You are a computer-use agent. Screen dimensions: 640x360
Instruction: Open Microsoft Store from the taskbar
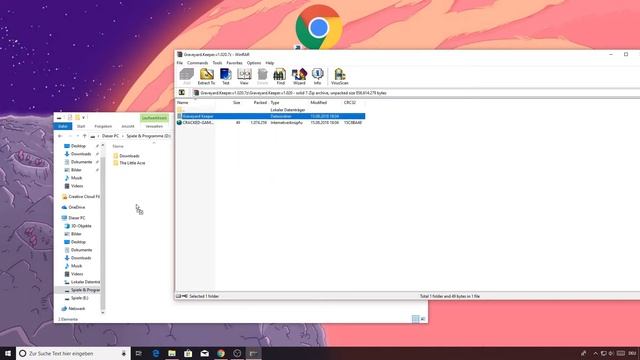point(188,353)
